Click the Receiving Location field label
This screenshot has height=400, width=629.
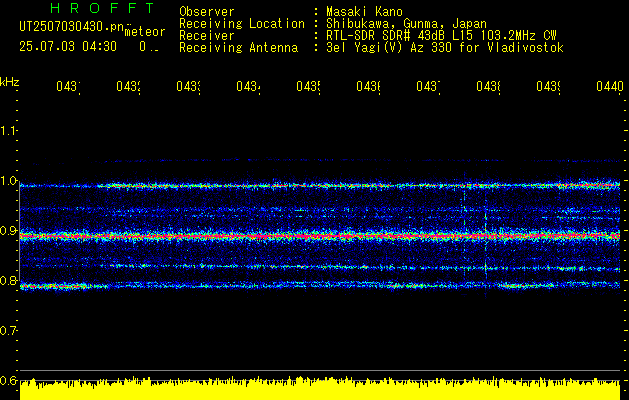(x=242, y=23)
